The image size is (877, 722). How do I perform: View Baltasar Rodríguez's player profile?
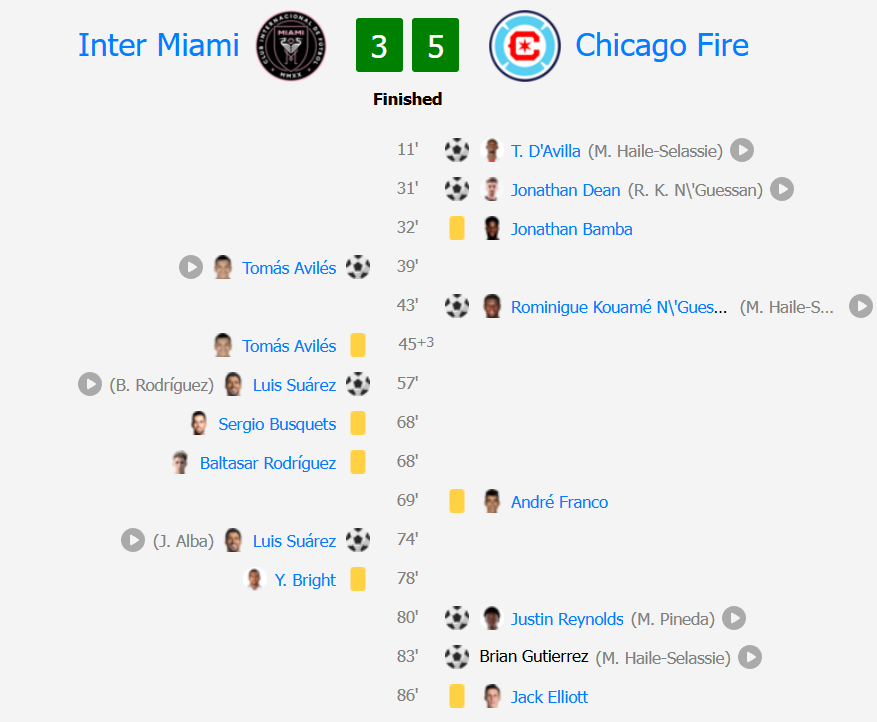268,463
